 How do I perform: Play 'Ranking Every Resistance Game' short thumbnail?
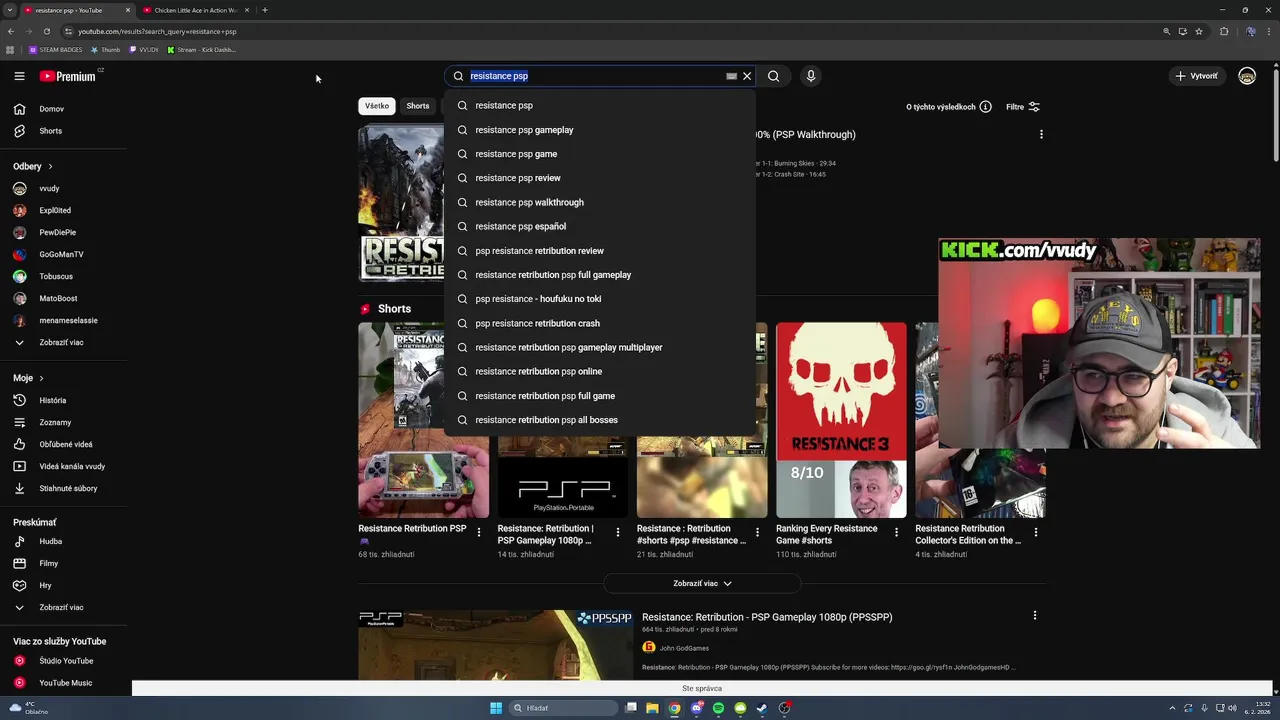[841, 420]
